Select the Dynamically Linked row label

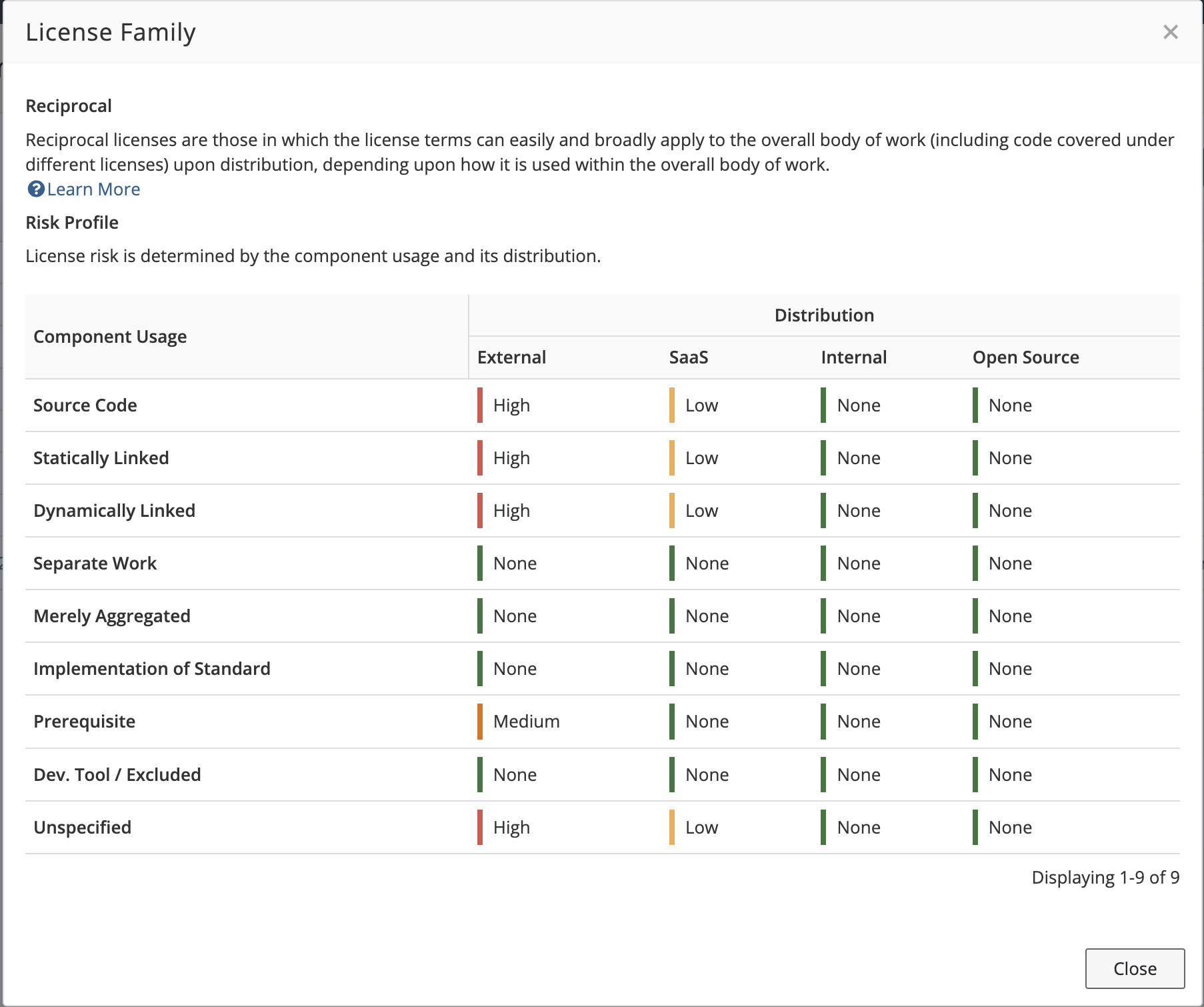[x=114, y=511]
